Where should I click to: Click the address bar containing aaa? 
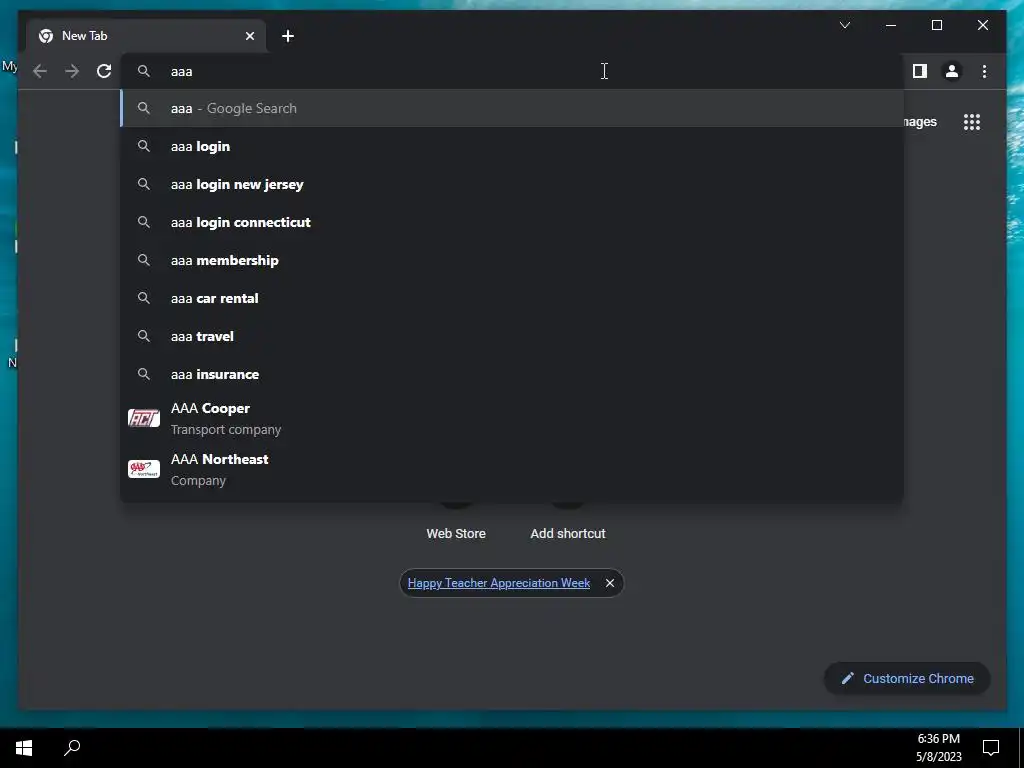pyautogui.click(x=512, y=71)
